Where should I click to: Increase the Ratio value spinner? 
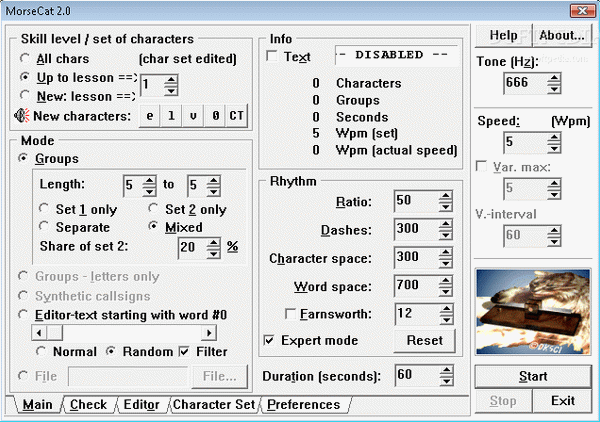445,196
